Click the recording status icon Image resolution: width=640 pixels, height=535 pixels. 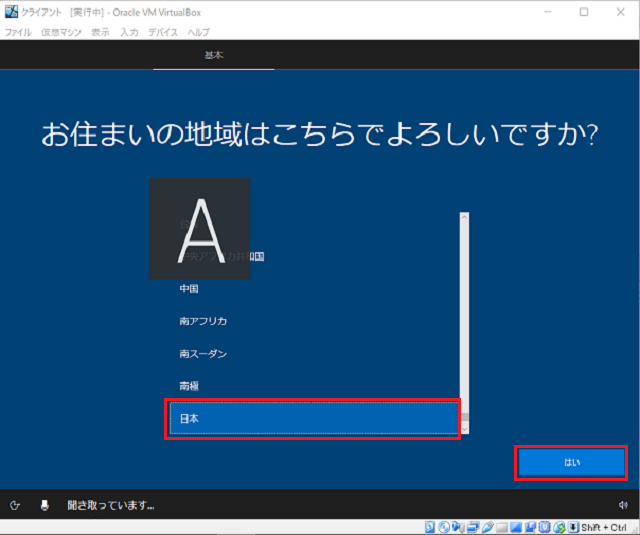tap(531, 527)
